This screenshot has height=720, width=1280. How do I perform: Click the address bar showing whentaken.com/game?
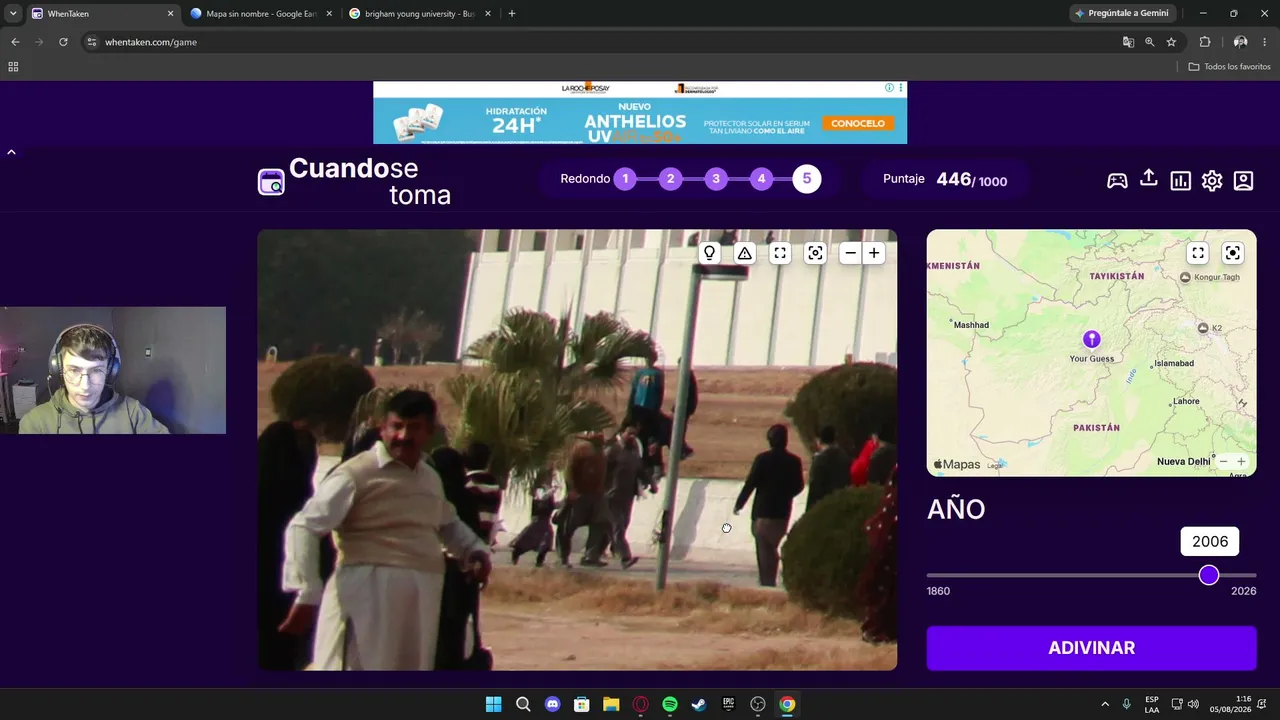[600, 42]
